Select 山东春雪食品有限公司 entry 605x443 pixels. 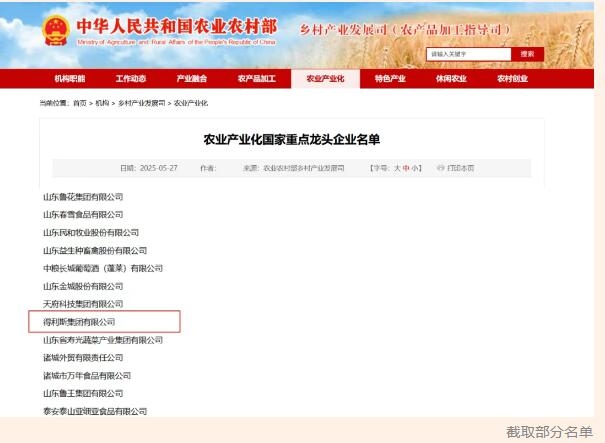coord(83,215)
